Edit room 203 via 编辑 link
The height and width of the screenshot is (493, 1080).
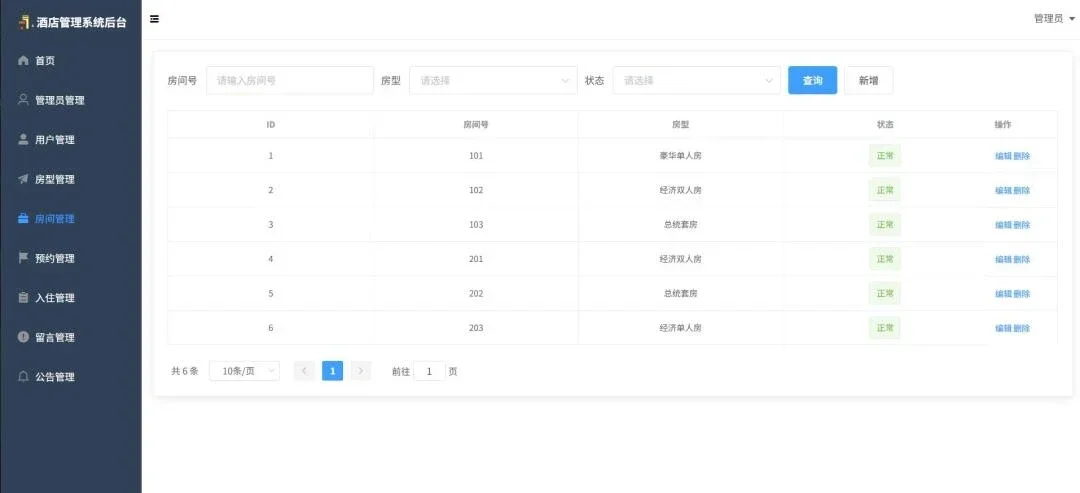pyautogui.click(x=1003, y=328)
